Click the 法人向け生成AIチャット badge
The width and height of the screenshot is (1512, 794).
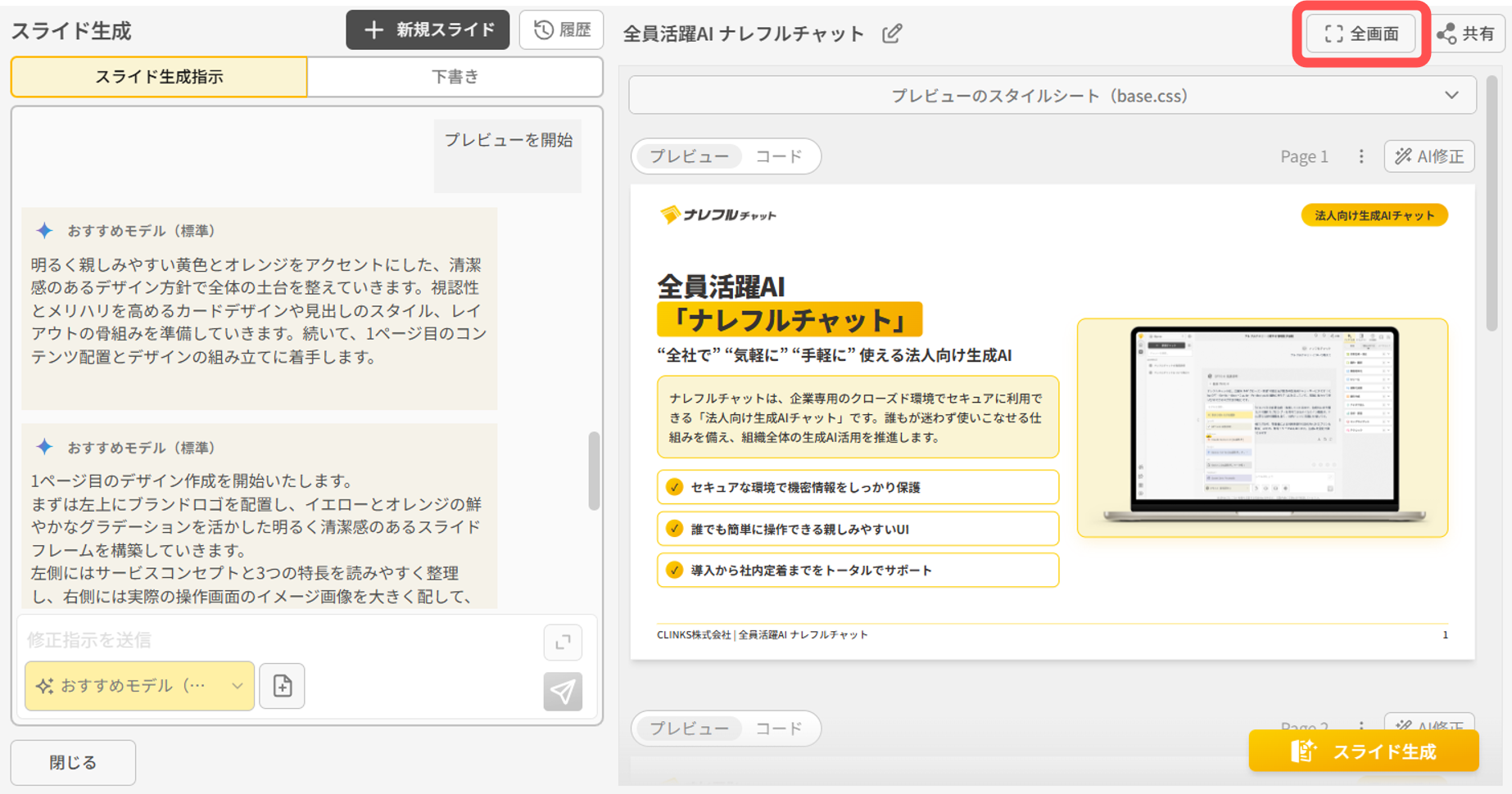coord(1374,215)
